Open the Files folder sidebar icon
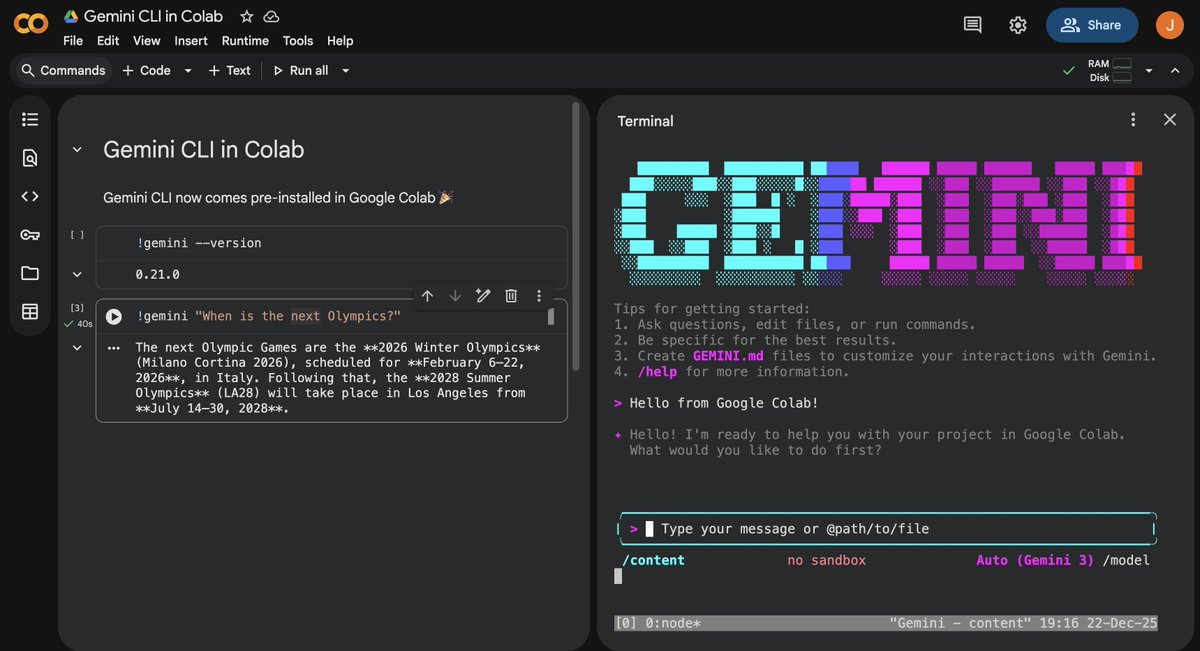1200x651 pixels. point(30,273)
